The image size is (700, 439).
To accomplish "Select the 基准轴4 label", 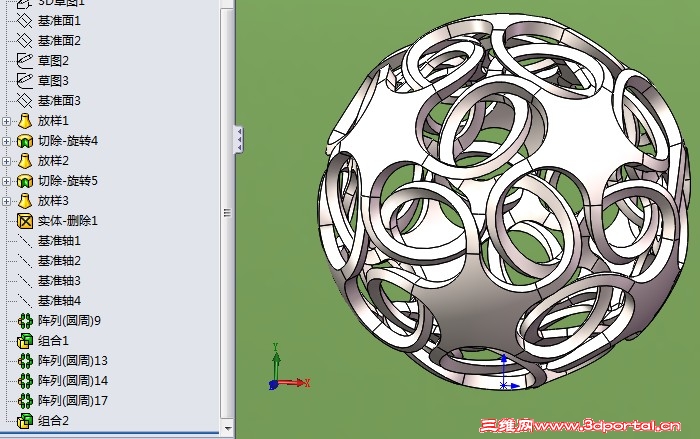I will click(59, 301).
